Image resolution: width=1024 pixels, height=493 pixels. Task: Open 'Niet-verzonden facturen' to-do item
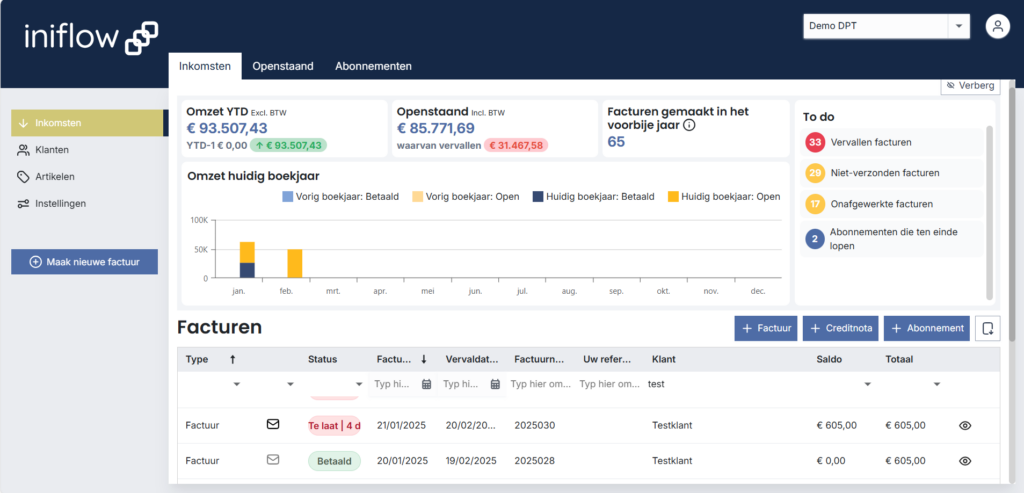pos(892,173)
